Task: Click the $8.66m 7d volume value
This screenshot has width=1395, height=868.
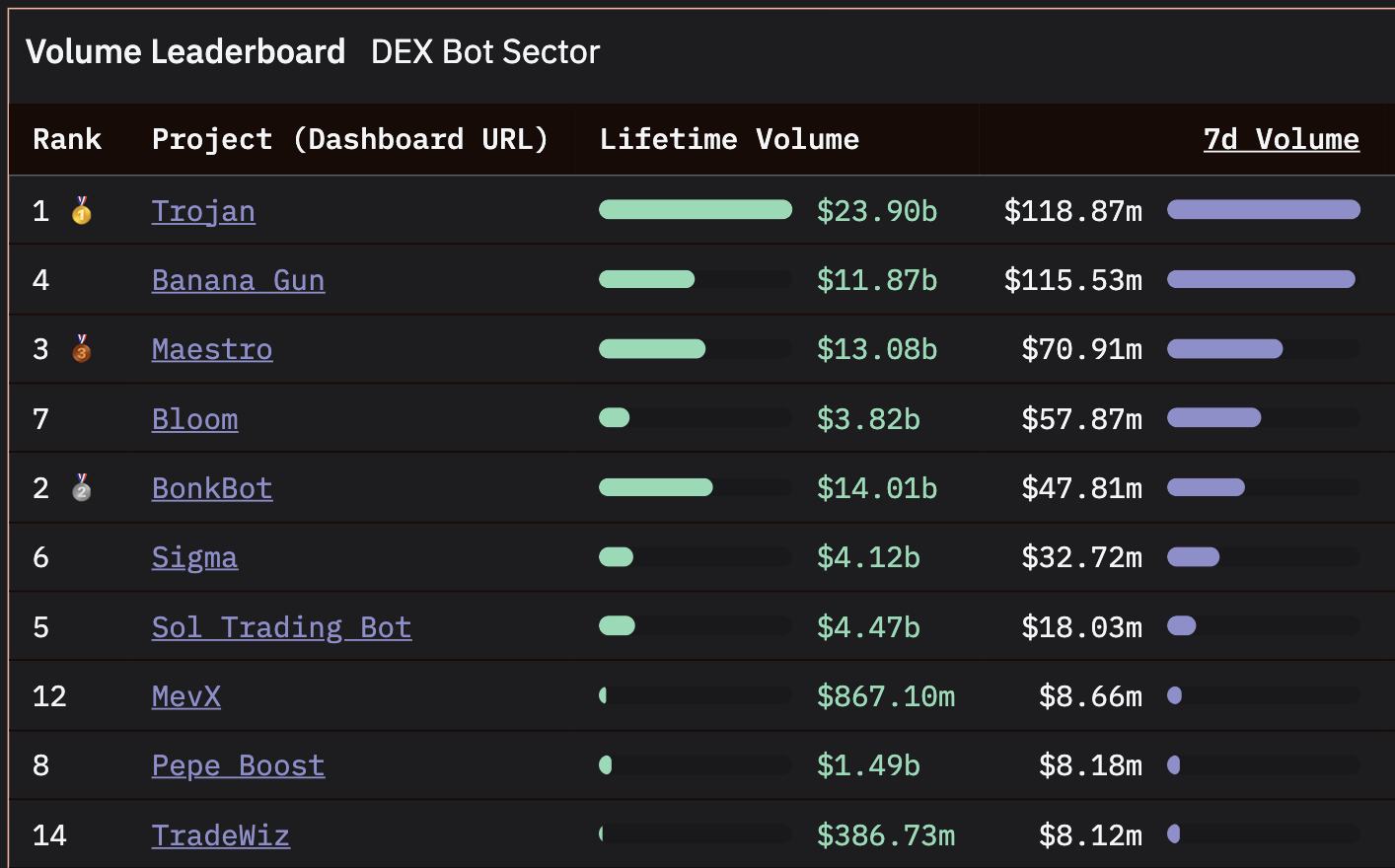Action: pos(1091,696)
